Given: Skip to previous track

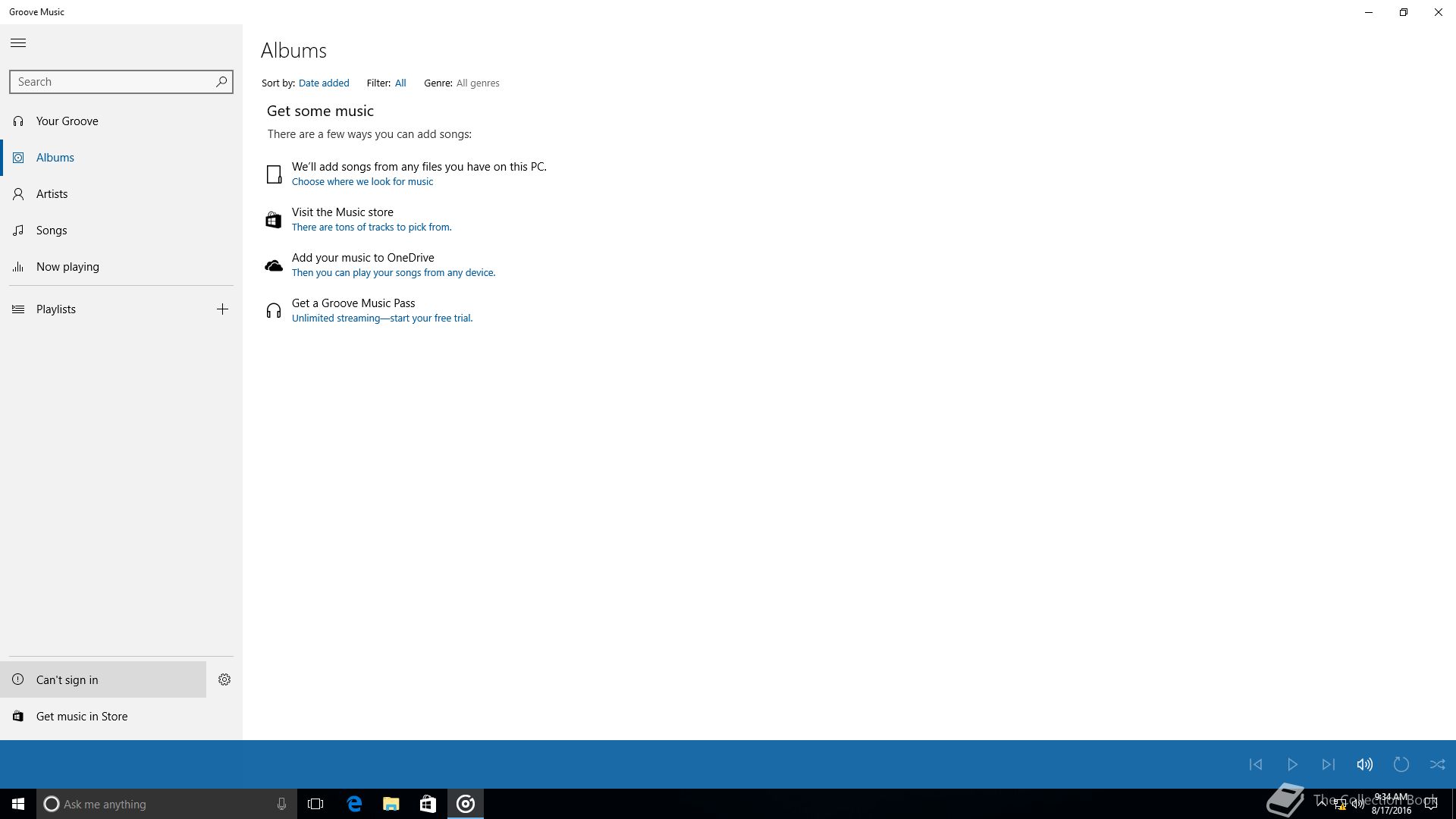Looking at the screenshot, I should (1256, 764).
